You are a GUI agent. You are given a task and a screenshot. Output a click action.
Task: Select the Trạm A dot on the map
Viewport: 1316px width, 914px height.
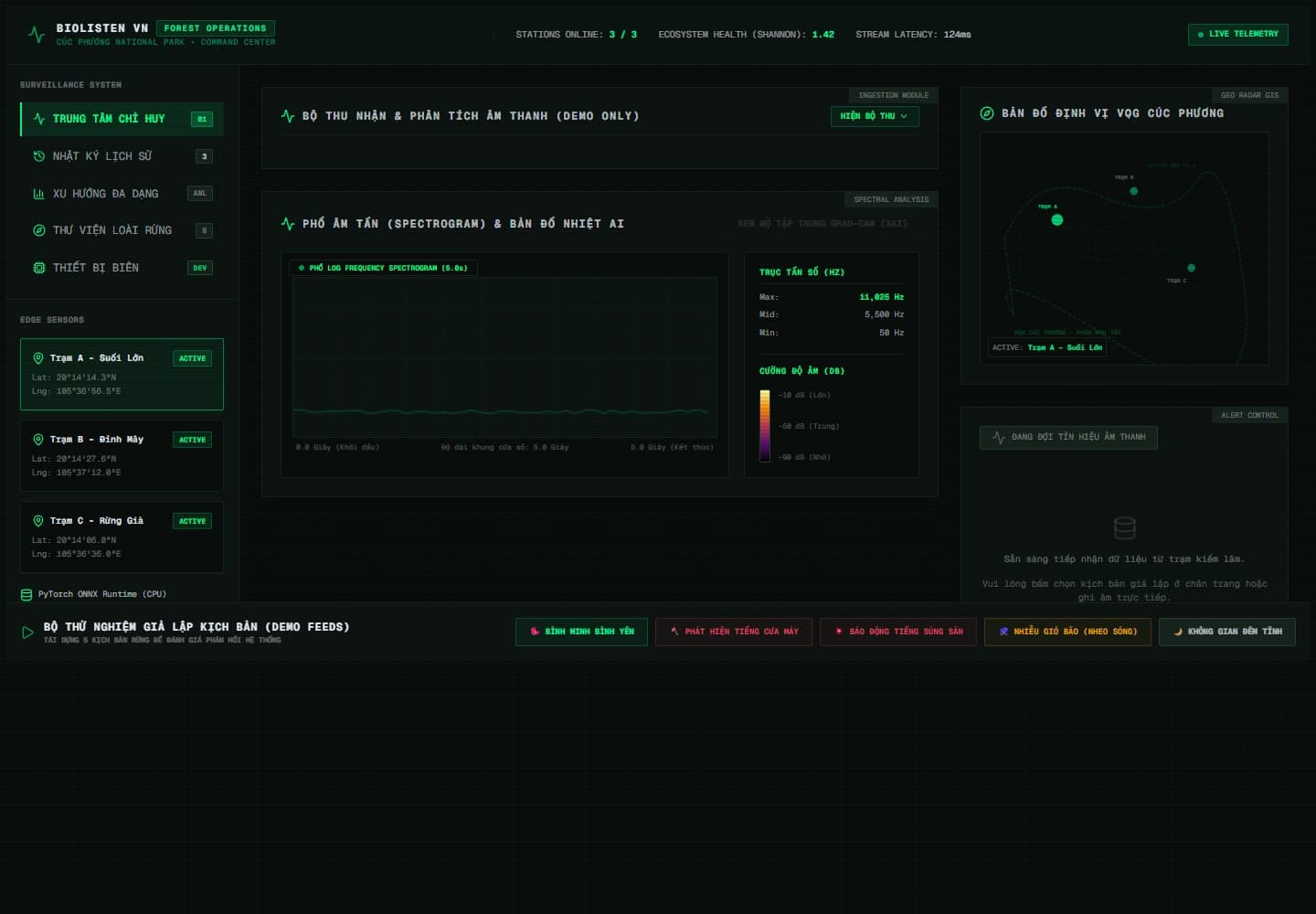(1057, 219)
